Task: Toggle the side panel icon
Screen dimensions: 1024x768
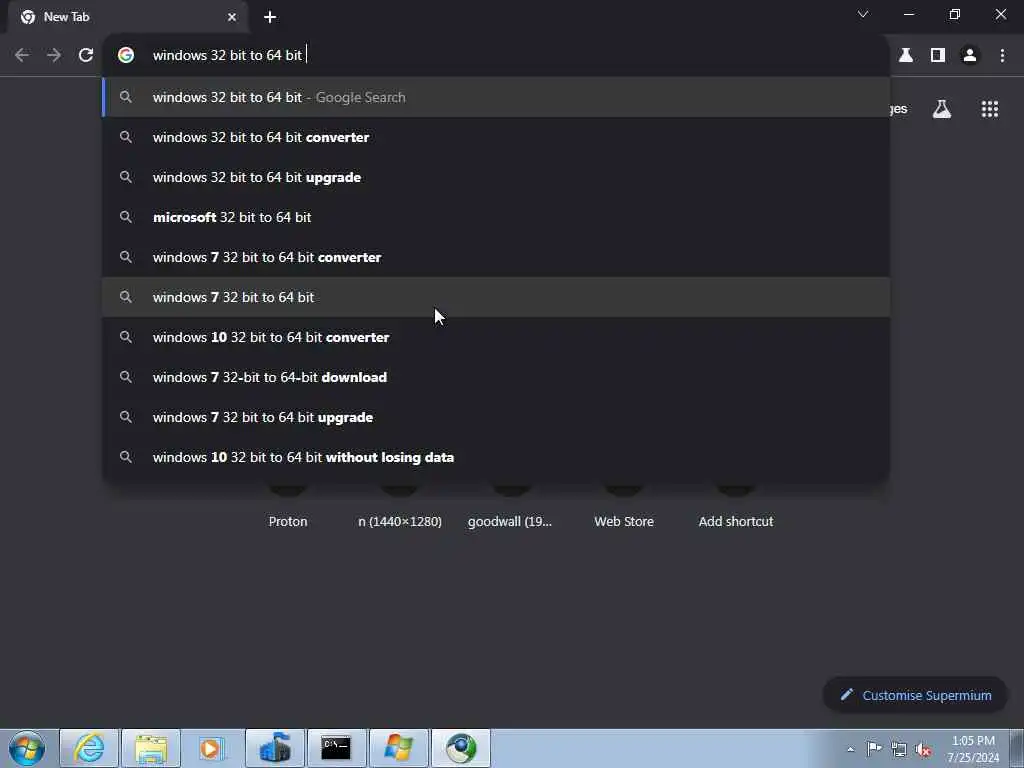Action: click(938, 56)
